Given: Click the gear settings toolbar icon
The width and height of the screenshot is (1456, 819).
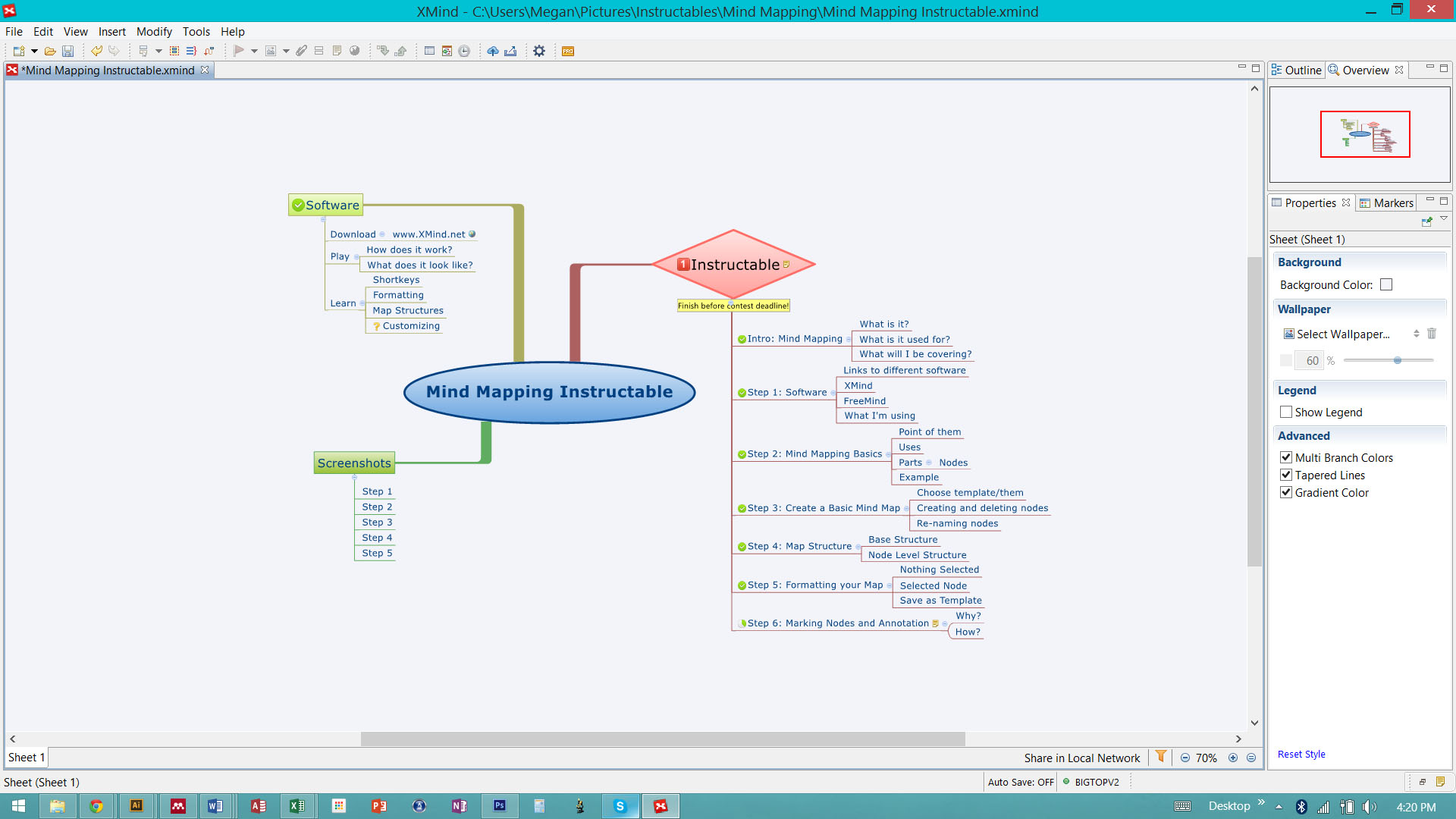Looking at the screenshot, I should pos(539,51).
